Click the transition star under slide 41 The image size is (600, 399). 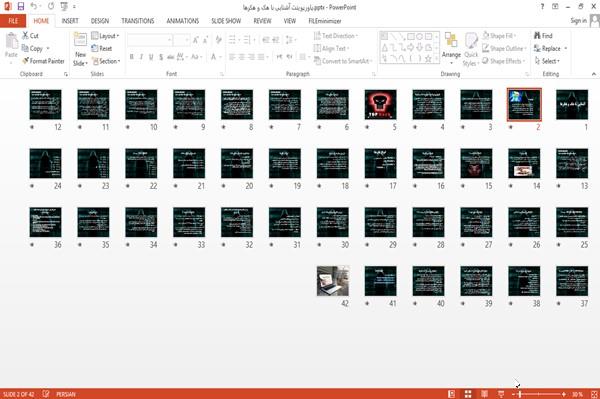[x=367, y=304]
